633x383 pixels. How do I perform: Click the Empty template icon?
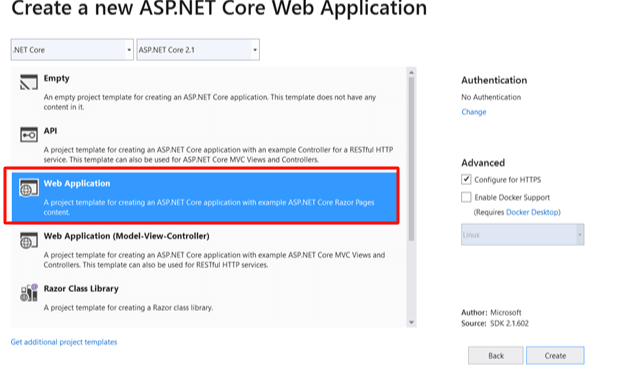pos(29,82)
